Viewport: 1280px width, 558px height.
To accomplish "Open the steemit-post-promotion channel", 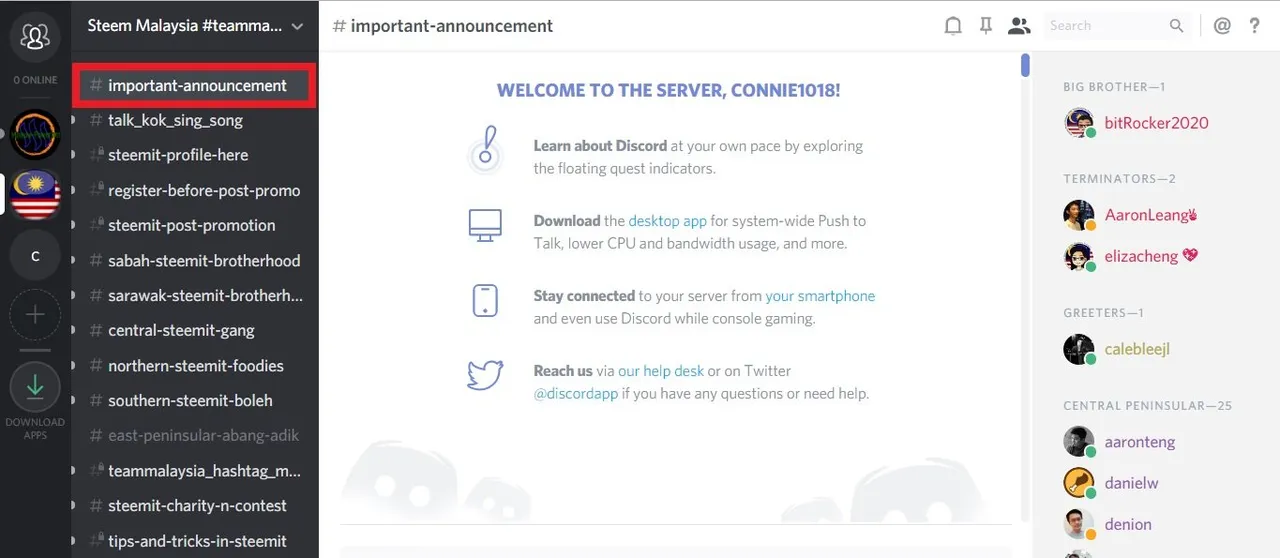I will 195,225.
